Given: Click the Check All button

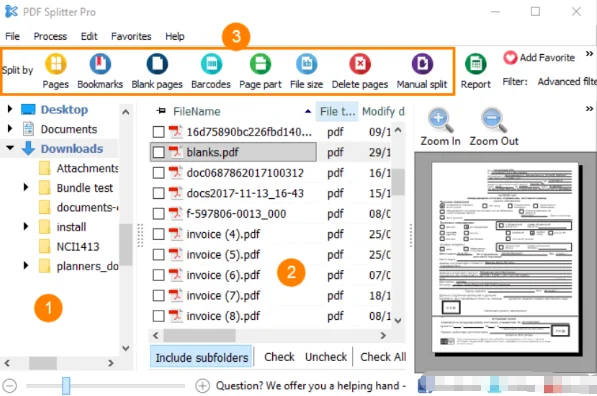Looking at the screenshot, I should 383,357.
